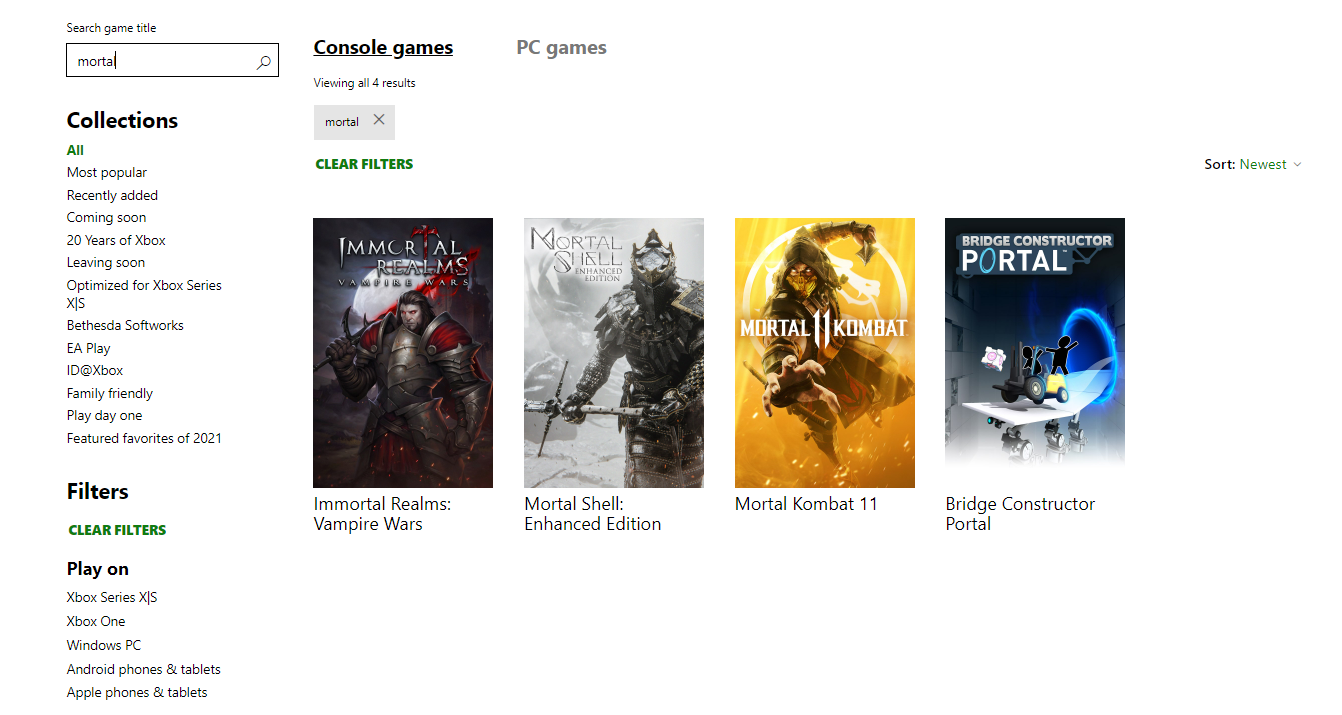The height and width of the screenshot is (715, 1342).
Task: Click the search magnifier icon
Action: click(264, 62)
